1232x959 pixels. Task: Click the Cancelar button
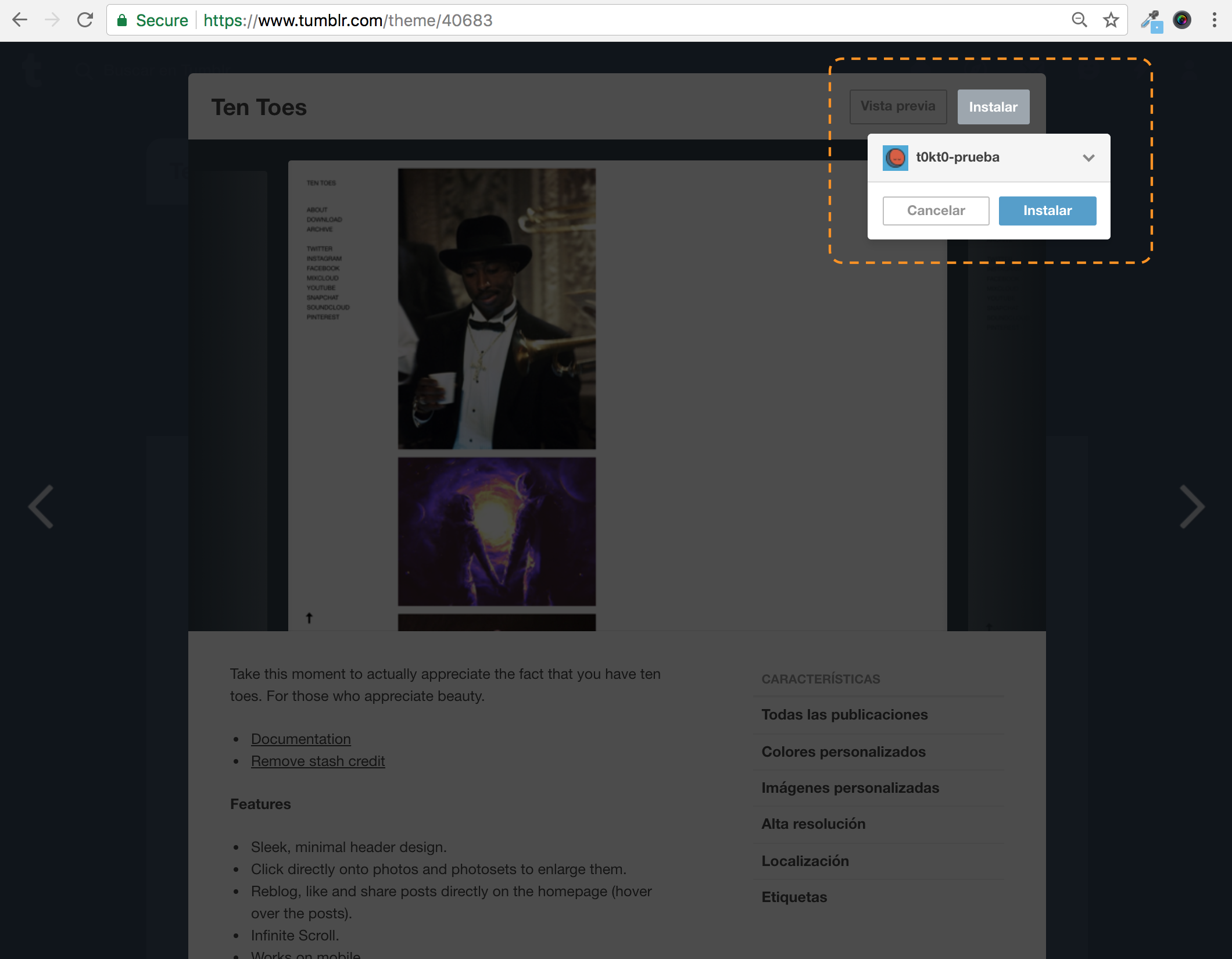pos(936,210)
